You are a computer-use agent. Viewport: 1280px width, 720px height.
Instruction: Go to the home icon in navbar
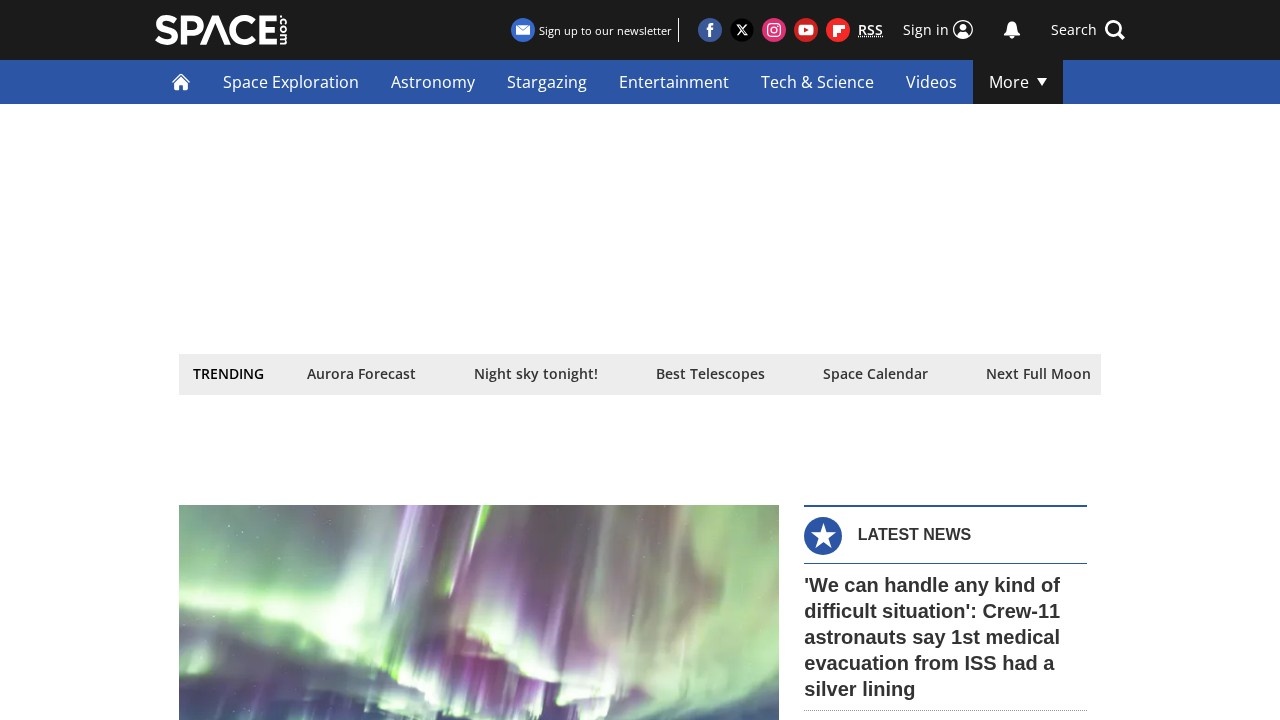coord(181,82)
